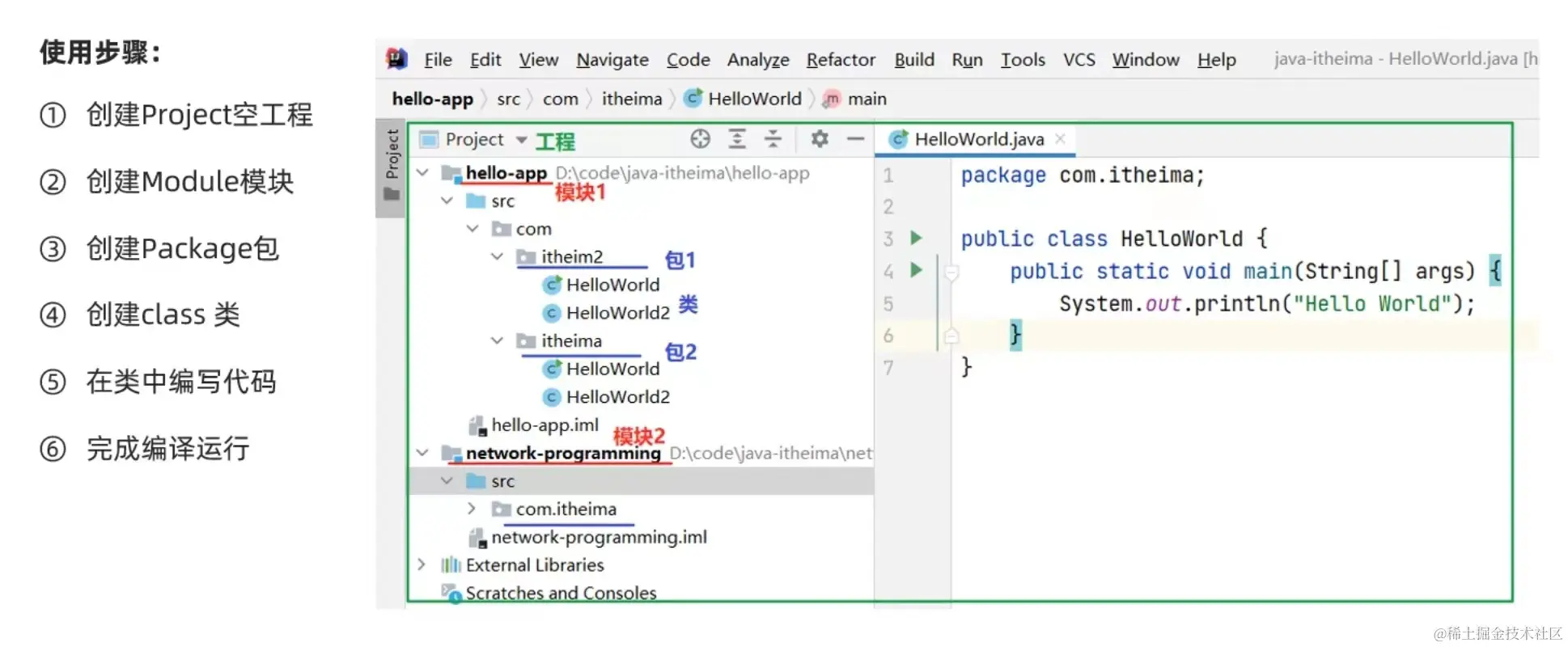Collapse the itheima package under com

(498, 340)
